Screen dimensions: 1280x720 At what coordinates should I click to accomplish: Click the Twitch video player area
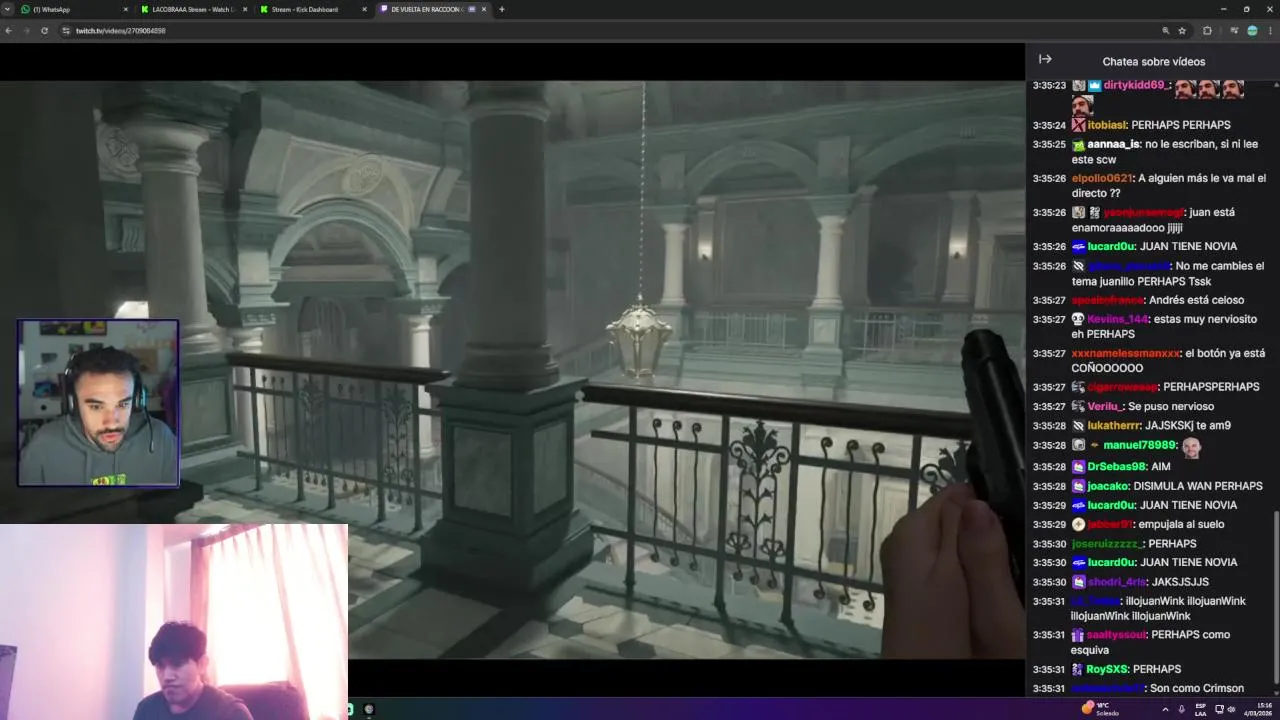(x=512, y=370)
